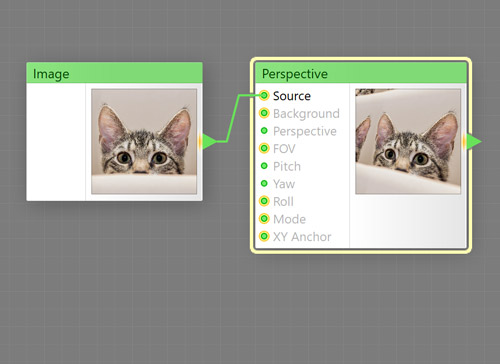Click the Pitch input connector dot
This screenshot has width=500, height=364.
[x=264, y=166]
